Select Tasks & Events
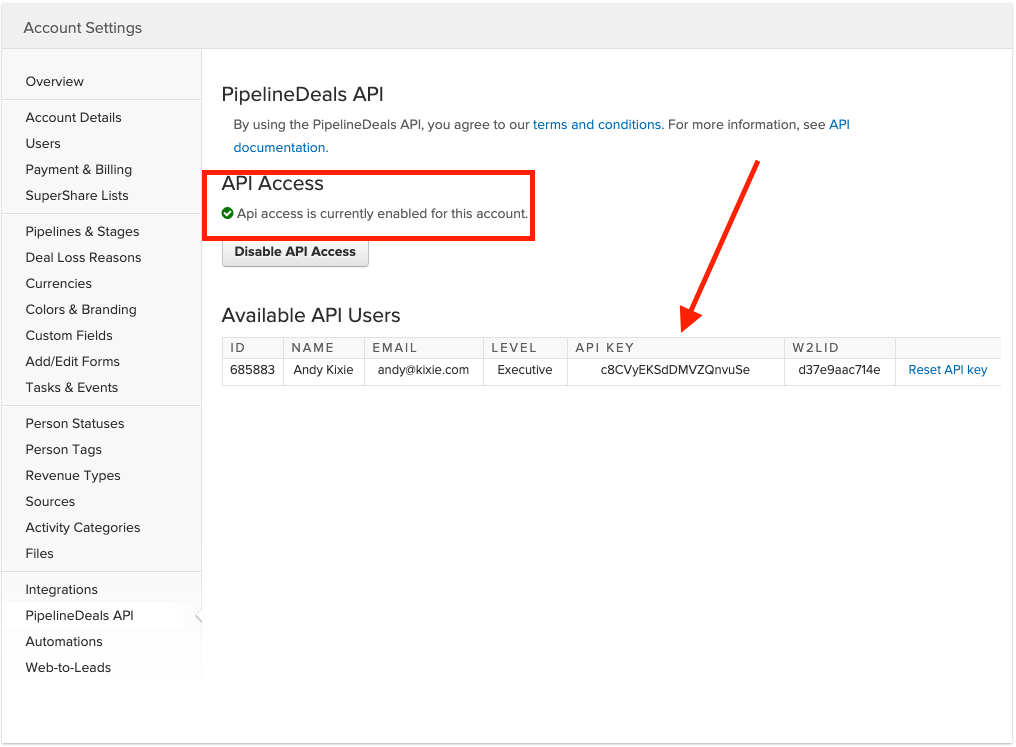This screenshot has height=747, width=1016. [x=71, y=387]
